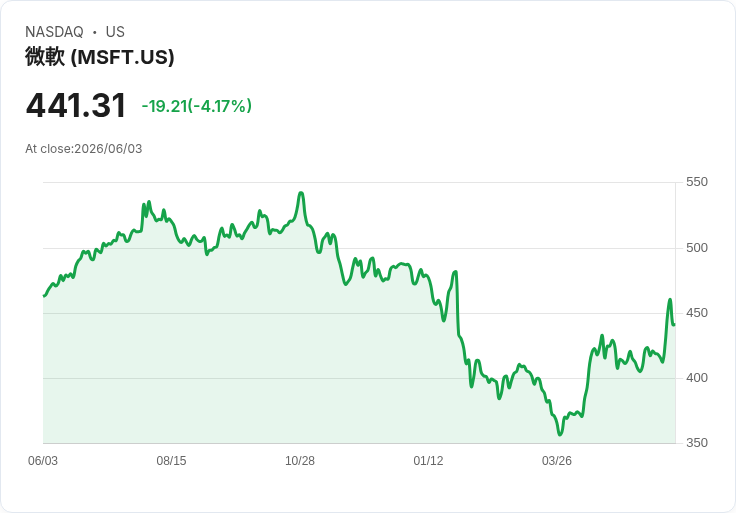The width and height of the screenshot is (736, 513).
Task: Click the chart line's starting point at 06/03
Action: [44, 296]
